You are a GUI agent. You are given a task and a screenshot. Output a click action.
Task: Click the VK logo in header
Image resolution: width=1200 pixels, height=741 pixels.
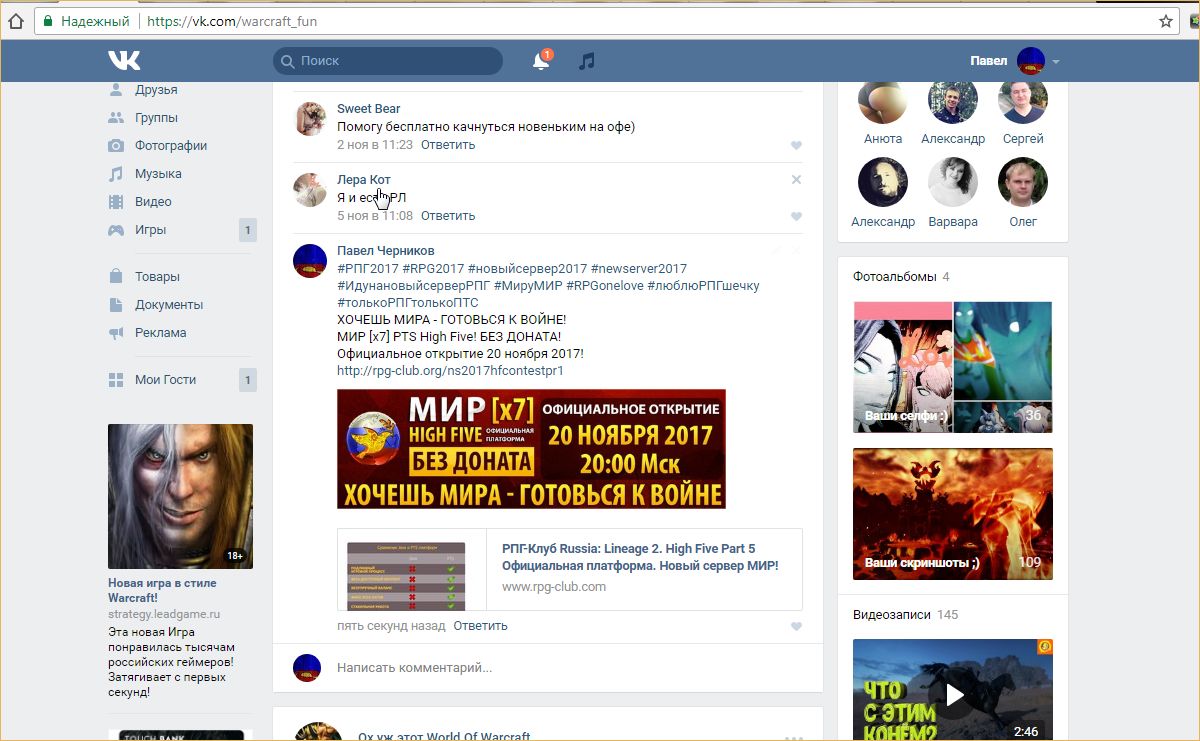[x=125, y=61]
